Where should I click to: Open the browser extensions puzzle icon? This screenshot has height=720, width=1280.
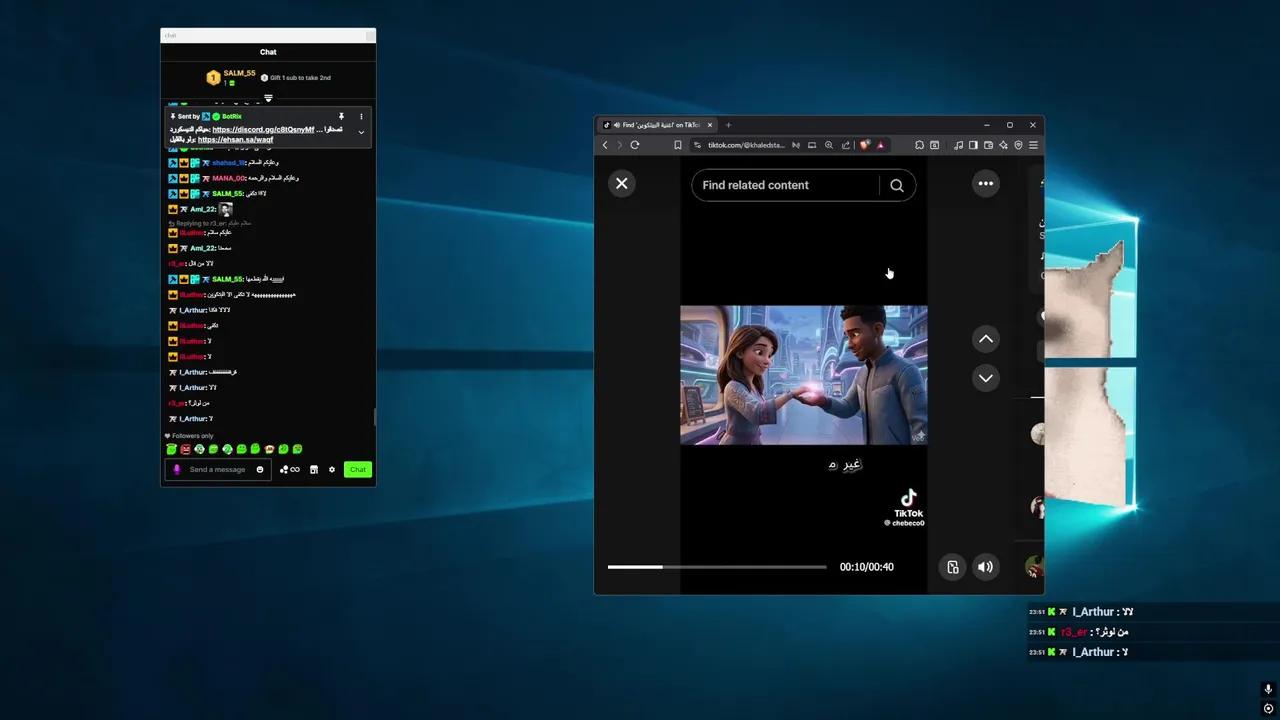coord(919,145)
